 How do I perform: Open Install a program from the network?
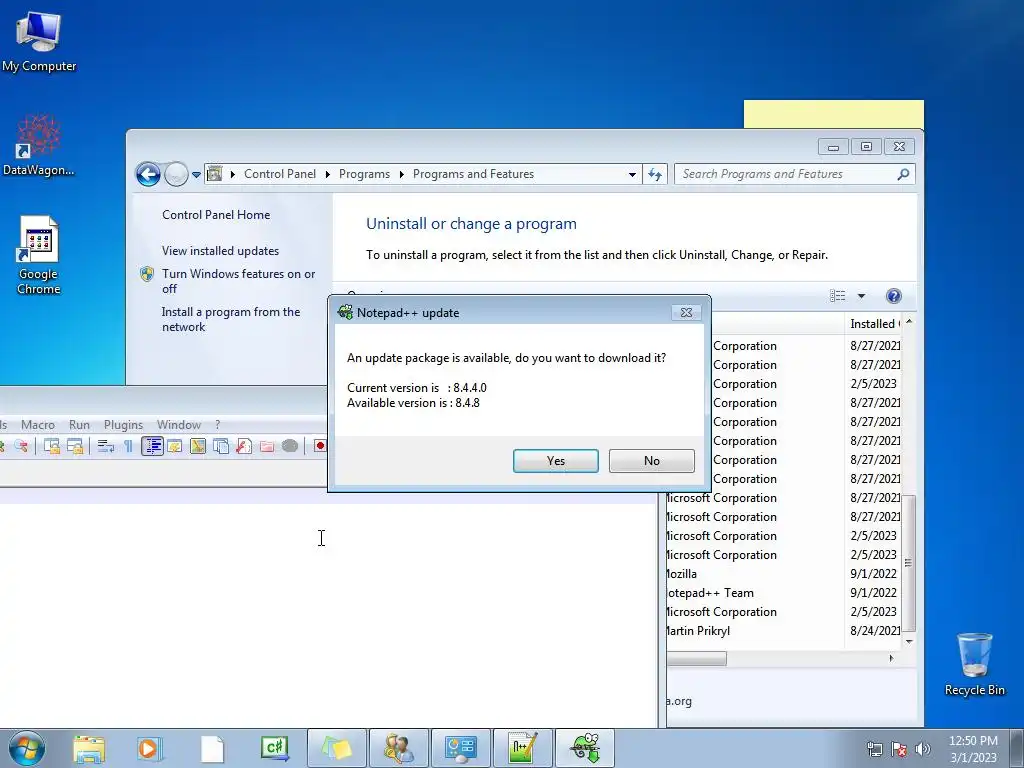point(231,319)
